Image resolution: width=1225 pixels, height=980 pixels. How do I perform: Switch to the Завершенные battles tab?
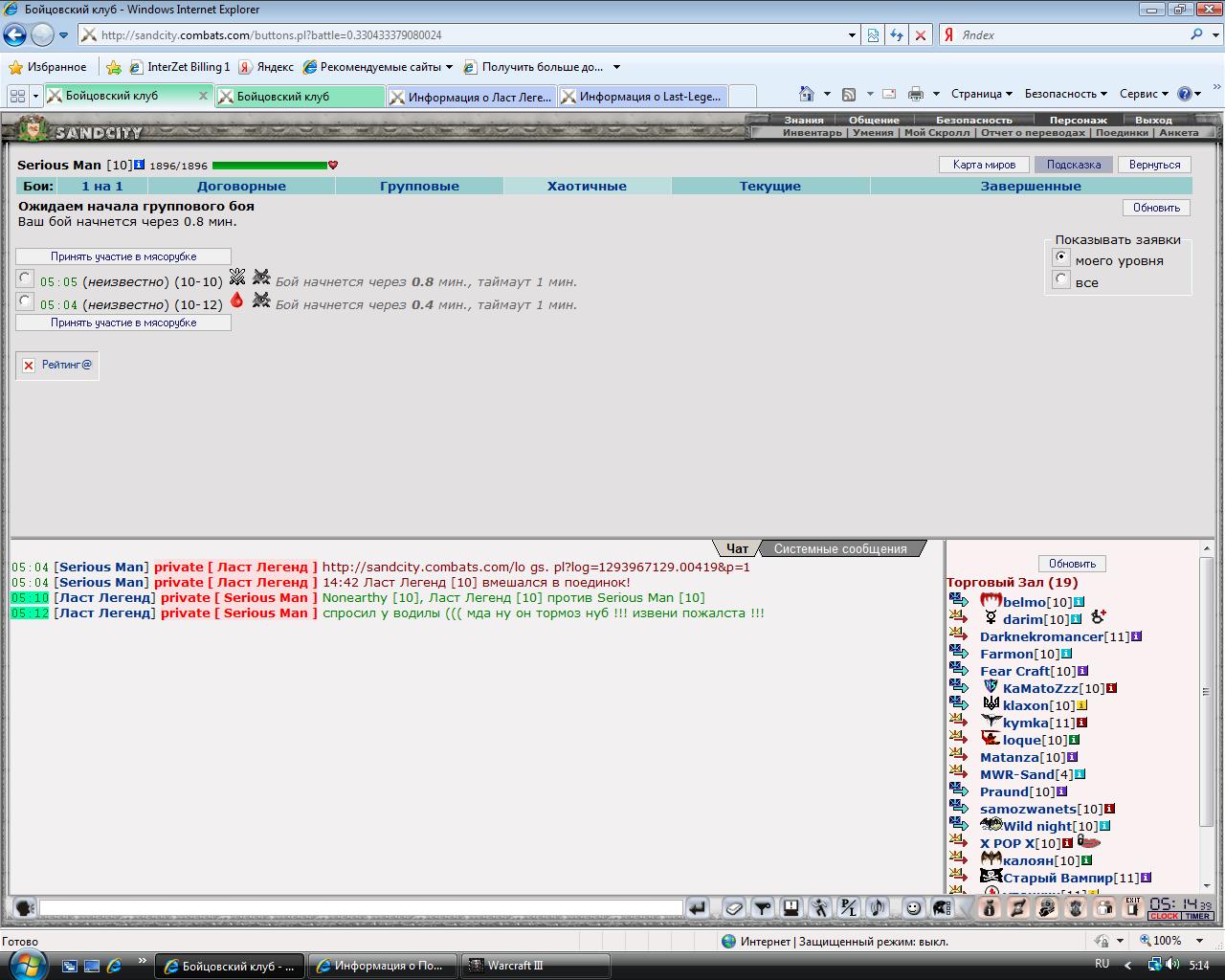tap(1031, 187)
